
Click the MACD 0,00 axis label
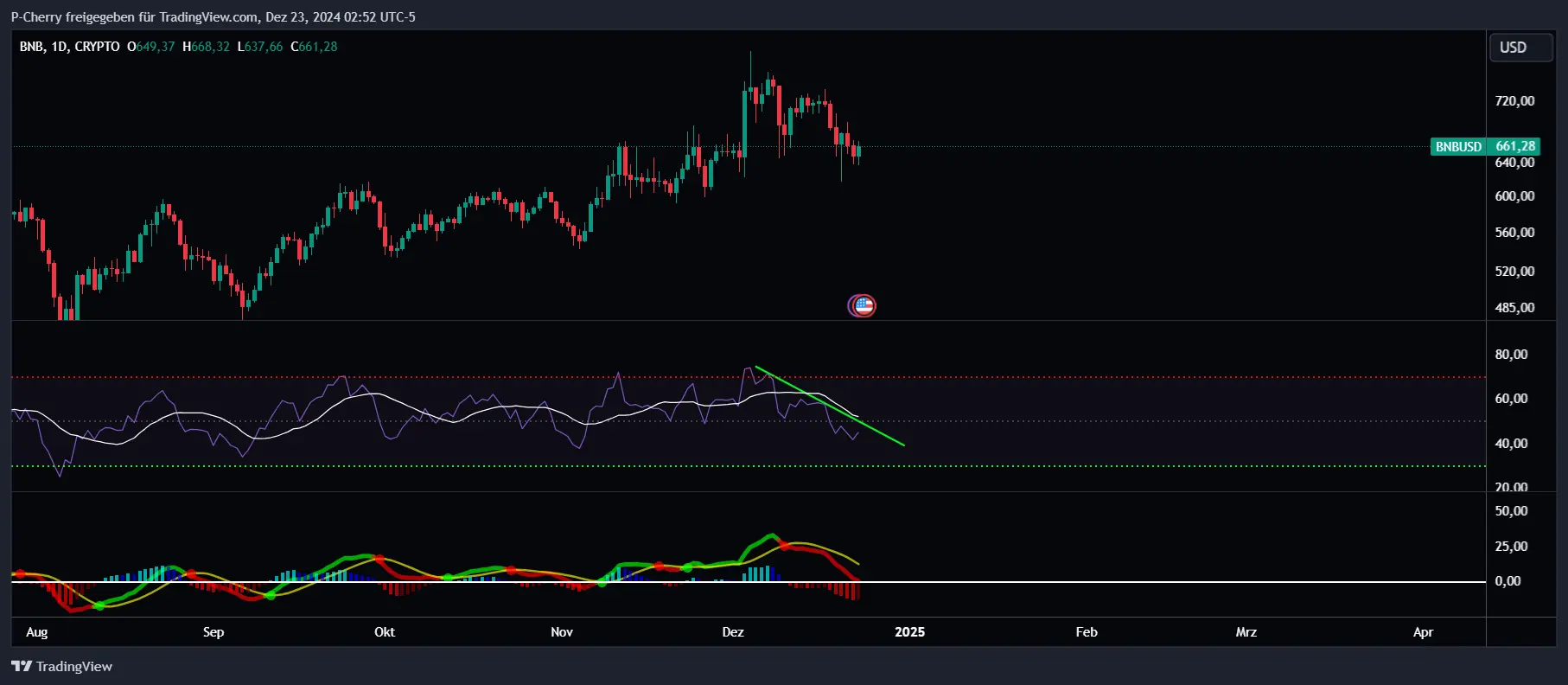tap(1507, 581)
